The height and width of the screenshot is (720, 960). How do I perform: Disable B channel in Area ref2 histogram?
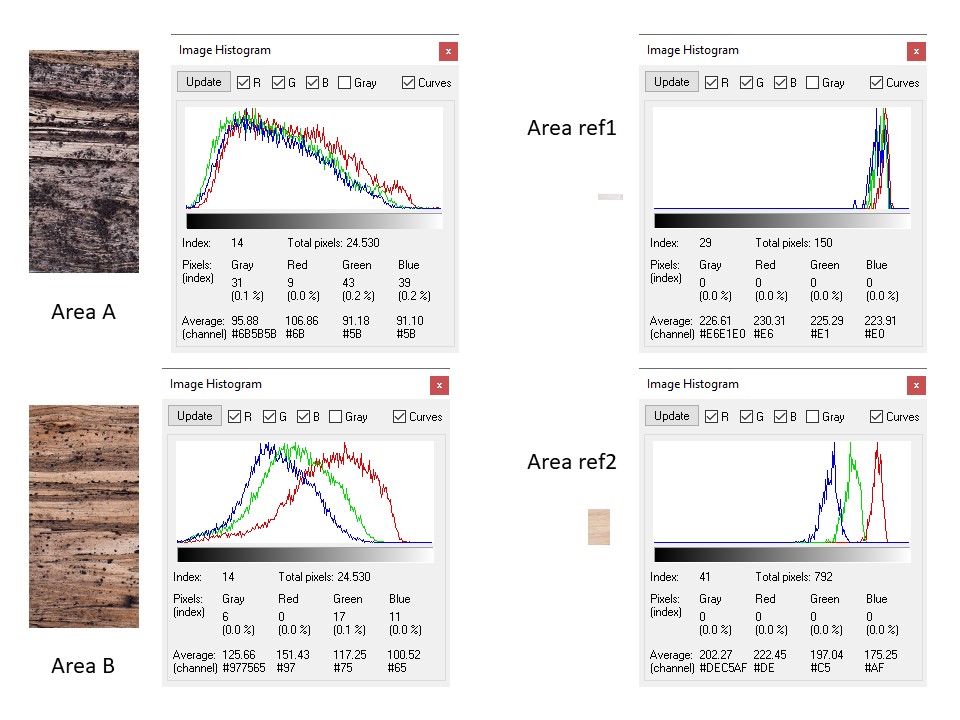[x=781, y=417]
